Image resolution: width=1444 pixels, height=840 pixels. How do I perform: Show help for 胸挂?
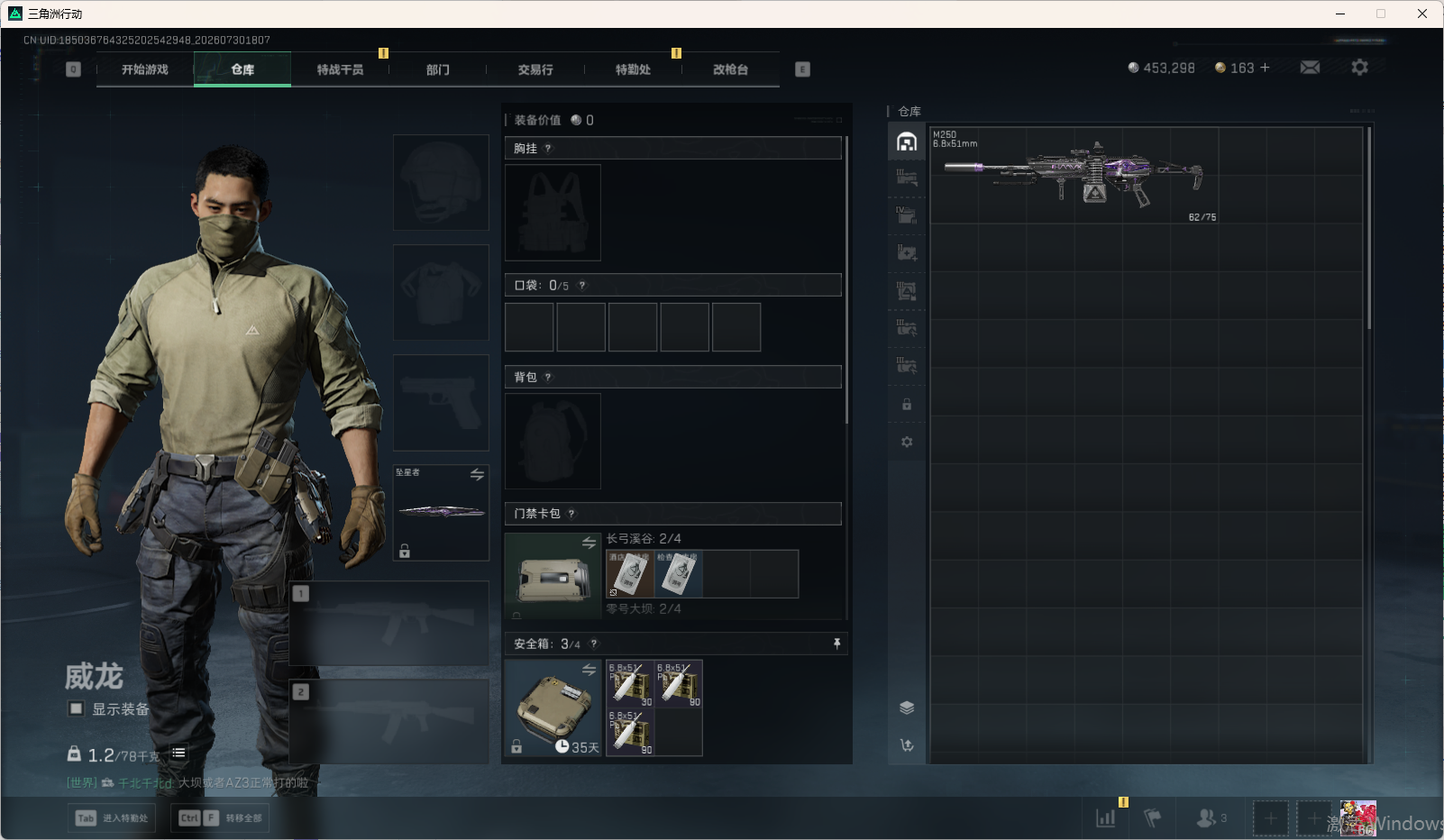click(548, 149)
